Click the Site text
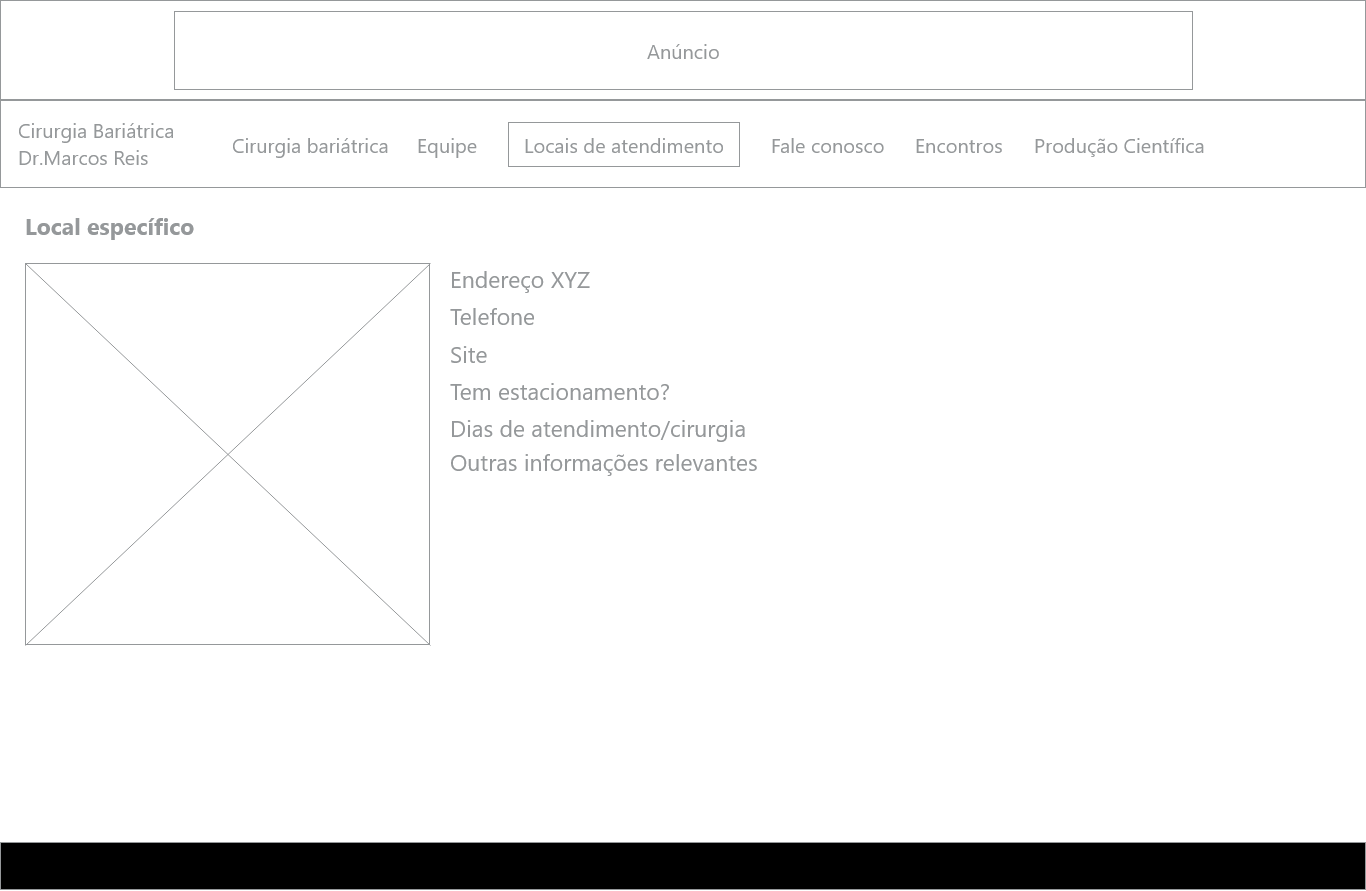Viewport: 1366px width, 891px height. click(x=469, y=355)
